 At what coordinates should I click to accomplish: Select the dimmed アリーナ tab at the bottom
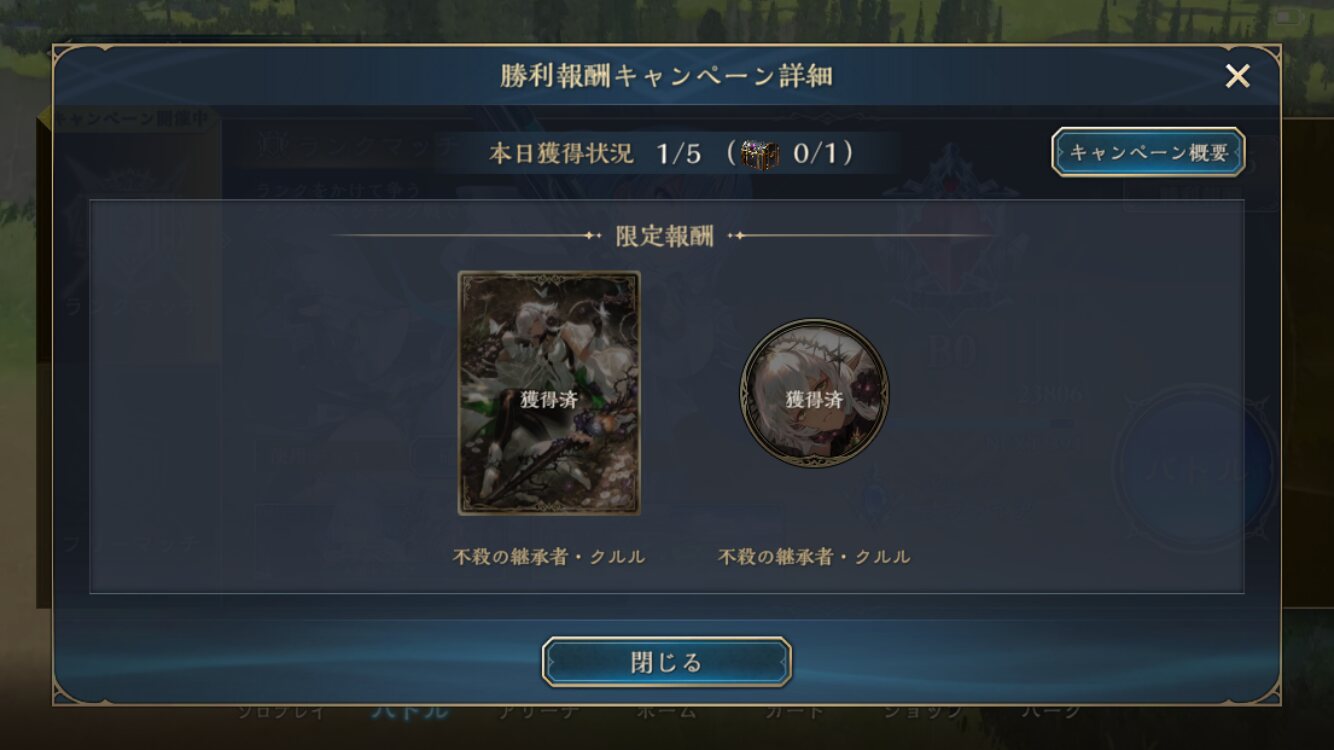pos(538,711)
